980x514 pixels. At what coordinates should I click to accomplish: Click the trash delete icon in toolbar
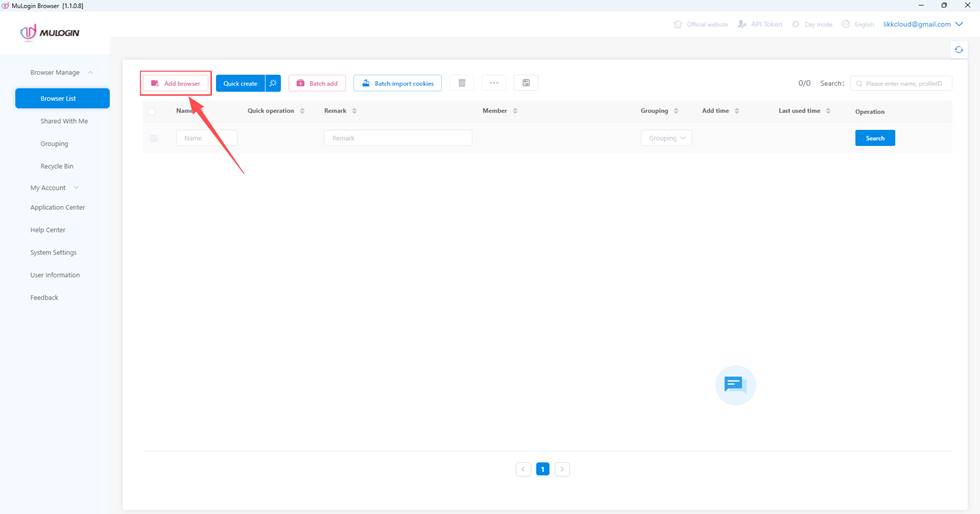click(x=462, y=83)
